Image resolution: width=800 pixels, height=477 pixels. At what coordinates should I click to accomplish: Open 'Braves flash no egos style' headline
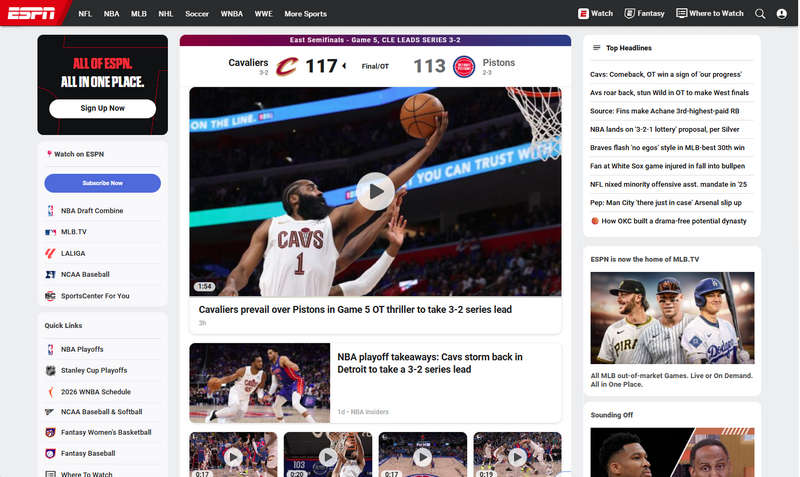[667, 148]
